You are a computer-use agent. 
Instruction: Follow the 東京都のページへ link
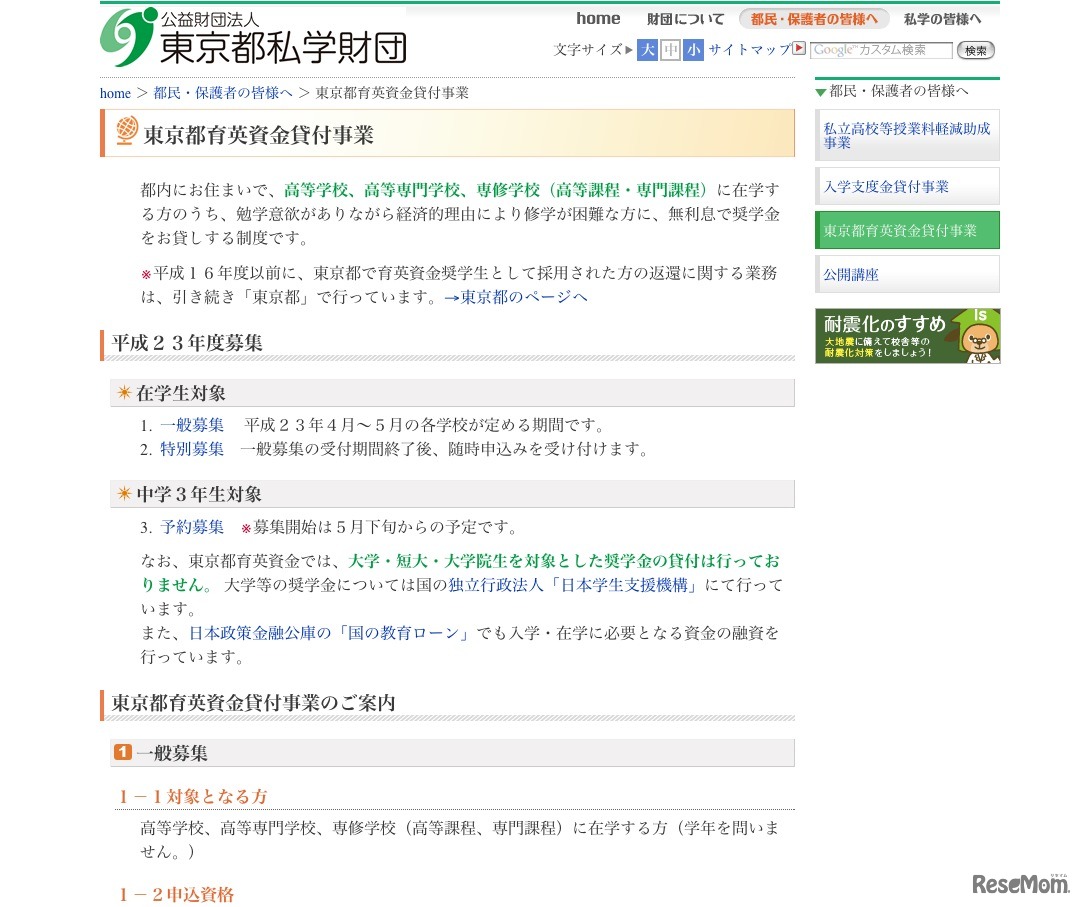tap(524, 297)
